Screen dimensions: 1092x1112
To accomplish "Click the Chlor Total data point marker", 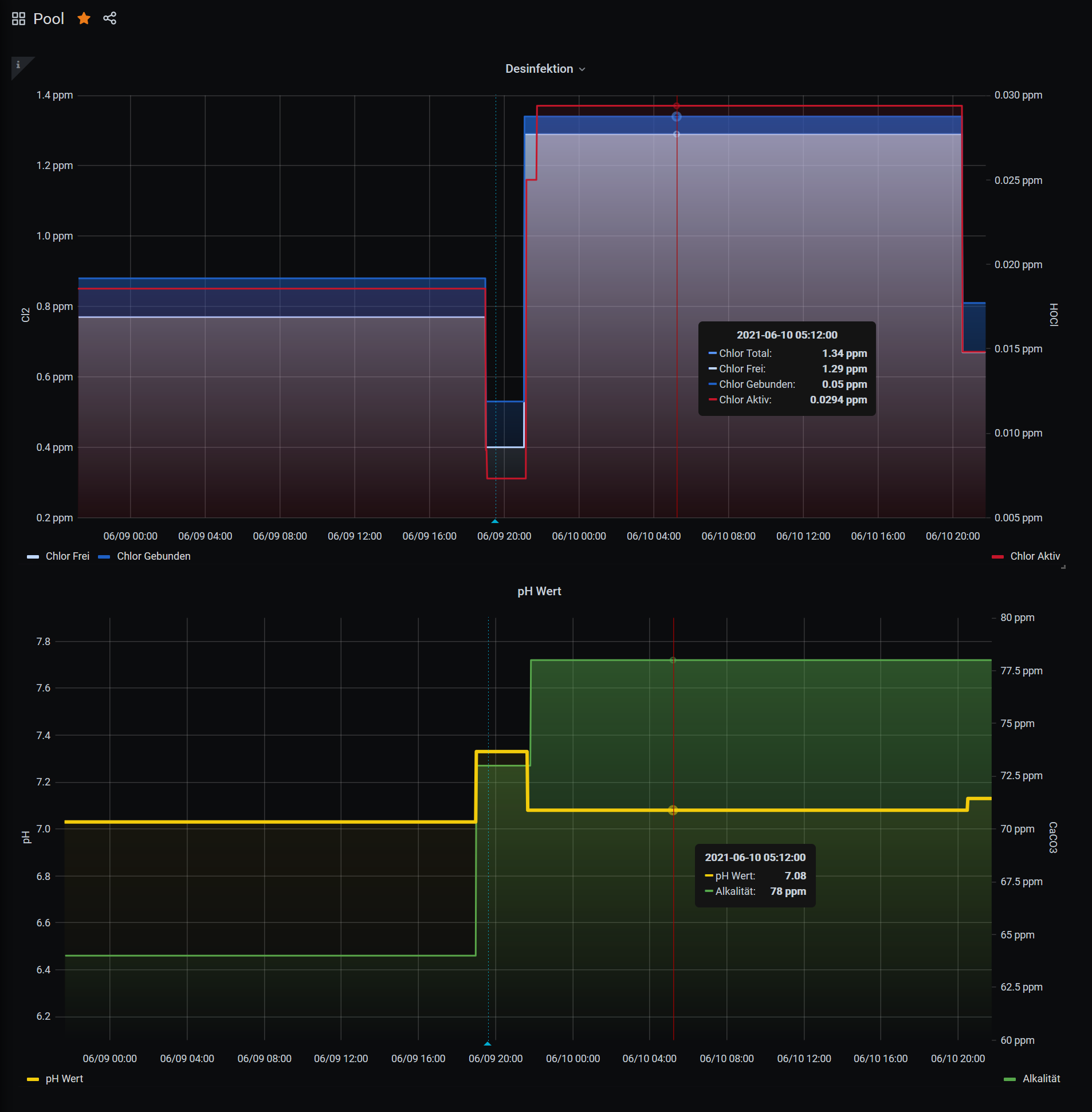I will [677, 116].
